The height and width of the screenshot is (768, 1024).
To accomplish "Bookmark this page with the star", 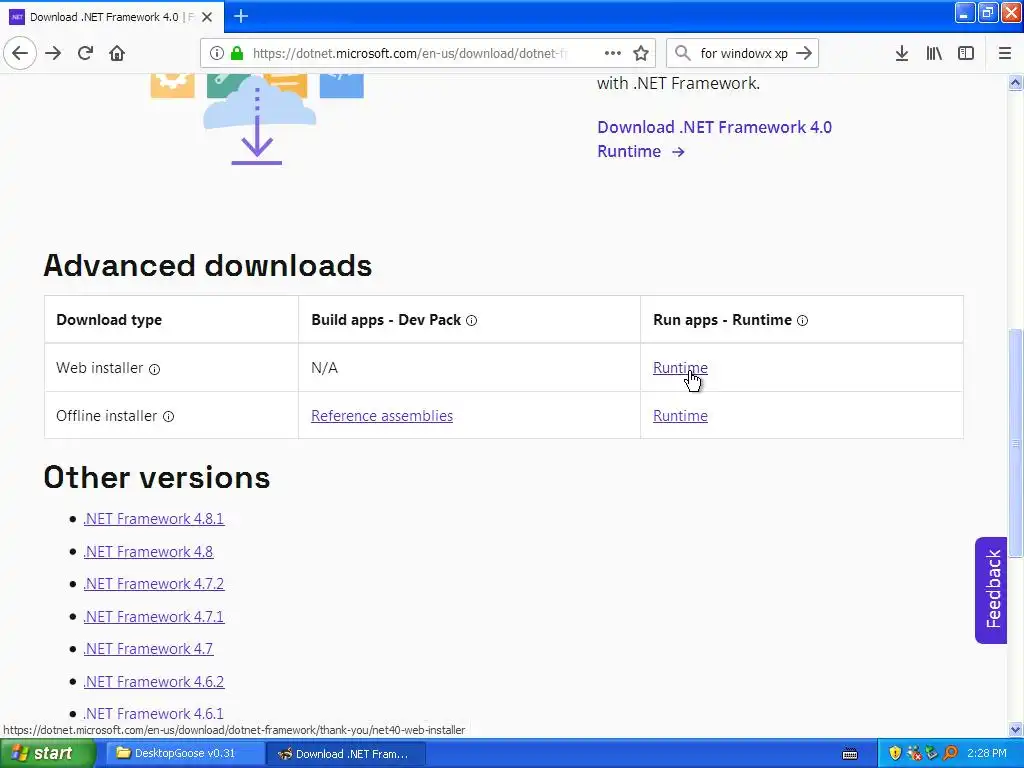I will click(x=641, y=53).
